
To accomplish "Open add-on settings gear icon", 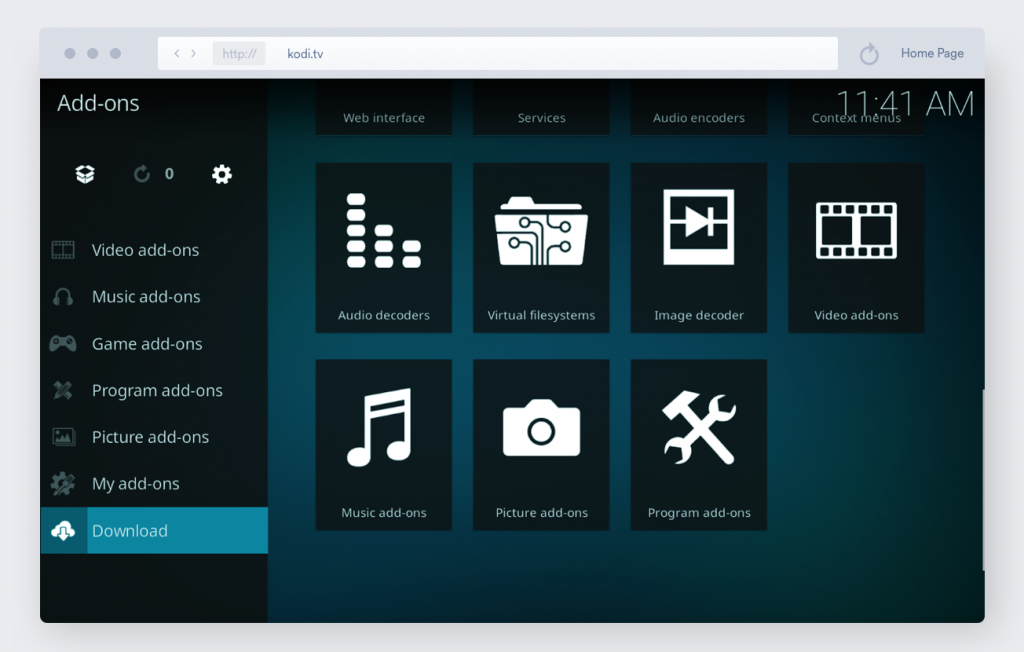I will (222, 174).
